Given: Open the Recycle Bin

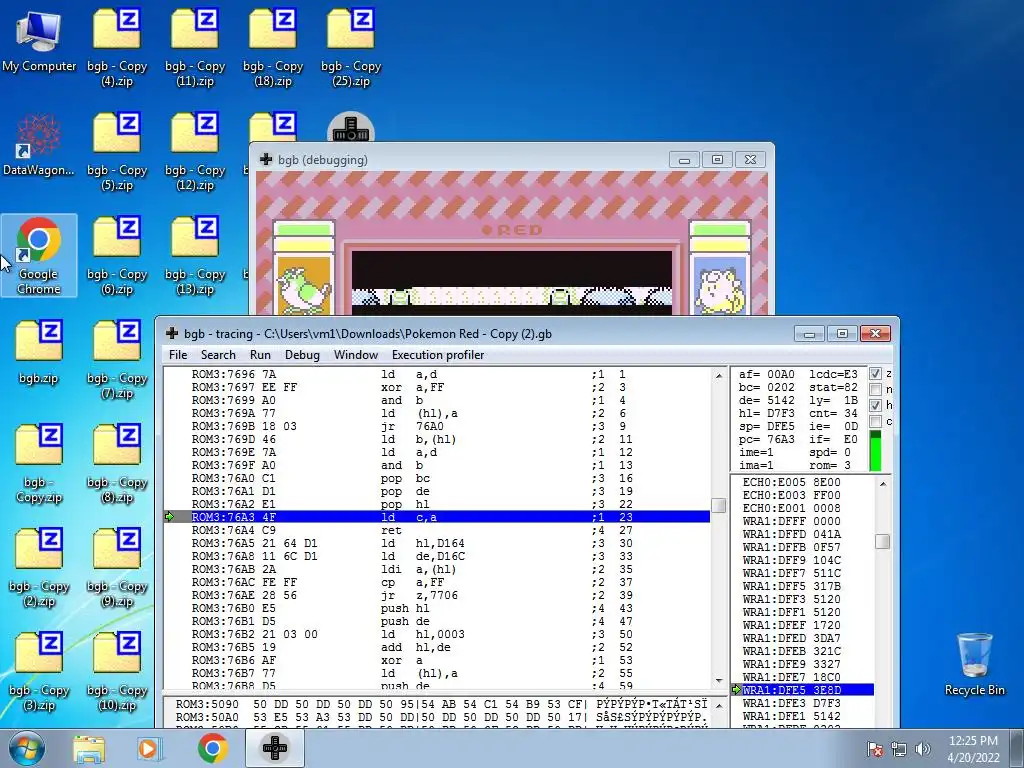Looking at the screenshot, I should [974, 664].
